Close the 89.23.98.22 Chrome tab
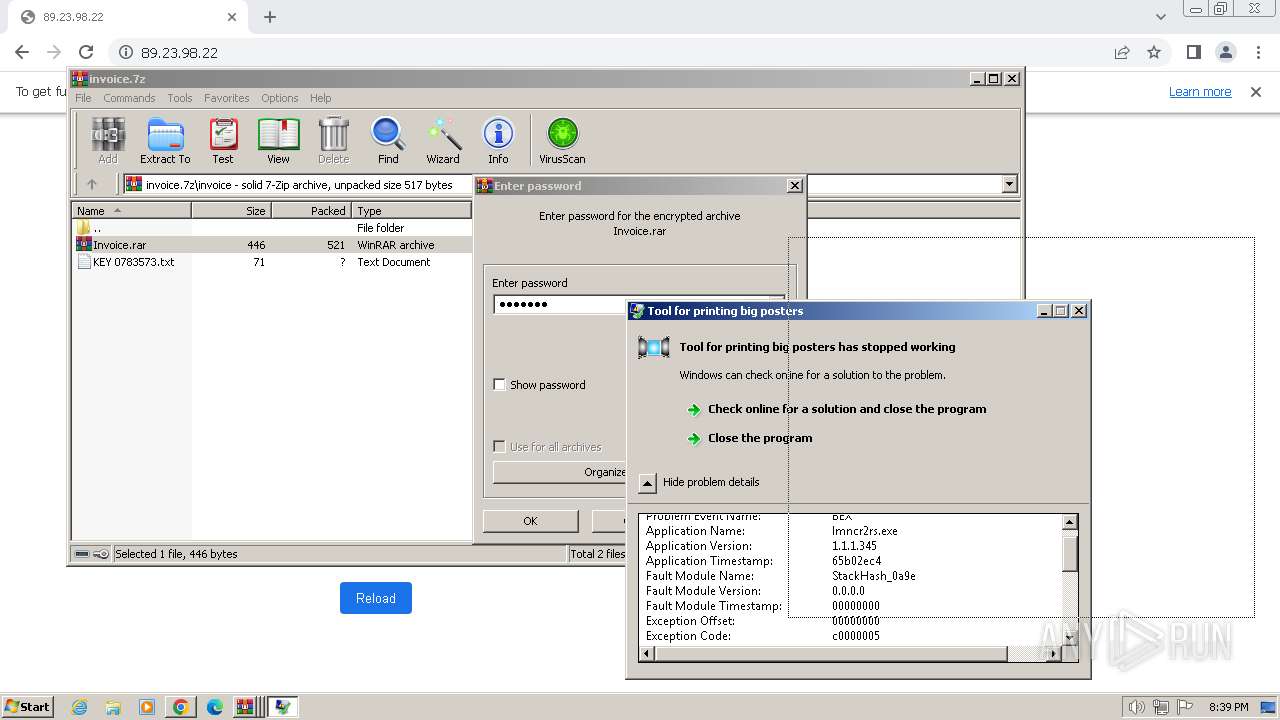This screenshot has width=1280, height=720. [232, 17]
